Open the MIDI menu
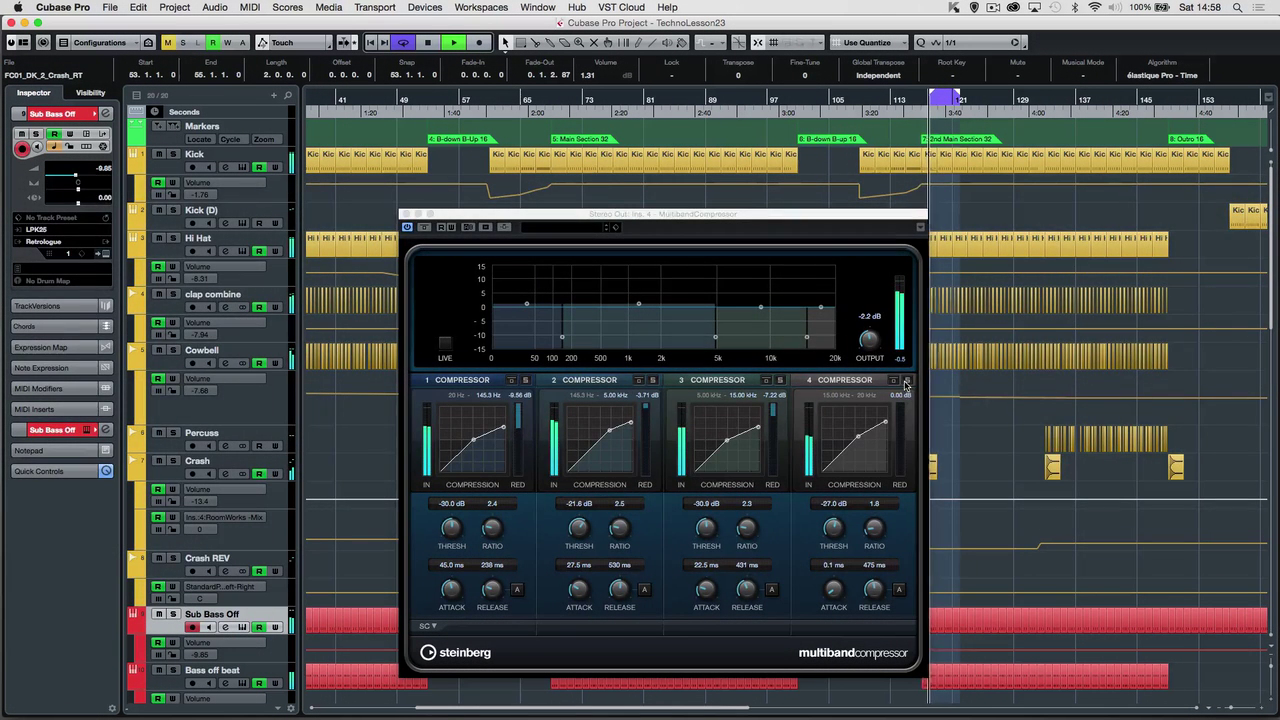Screen dimensions: 1280x720 point(250,7)
